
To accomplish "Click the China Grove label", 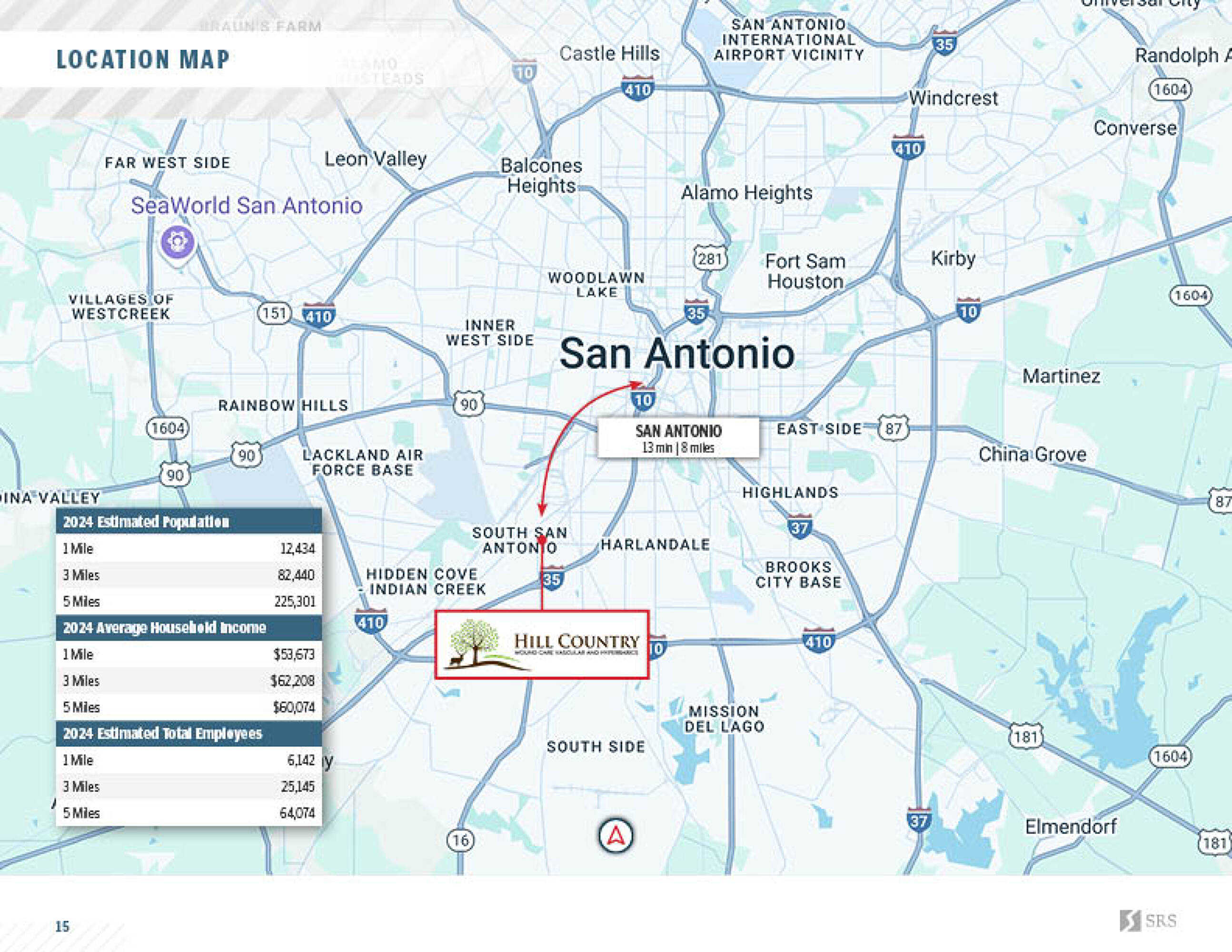I will point(1033,455).
